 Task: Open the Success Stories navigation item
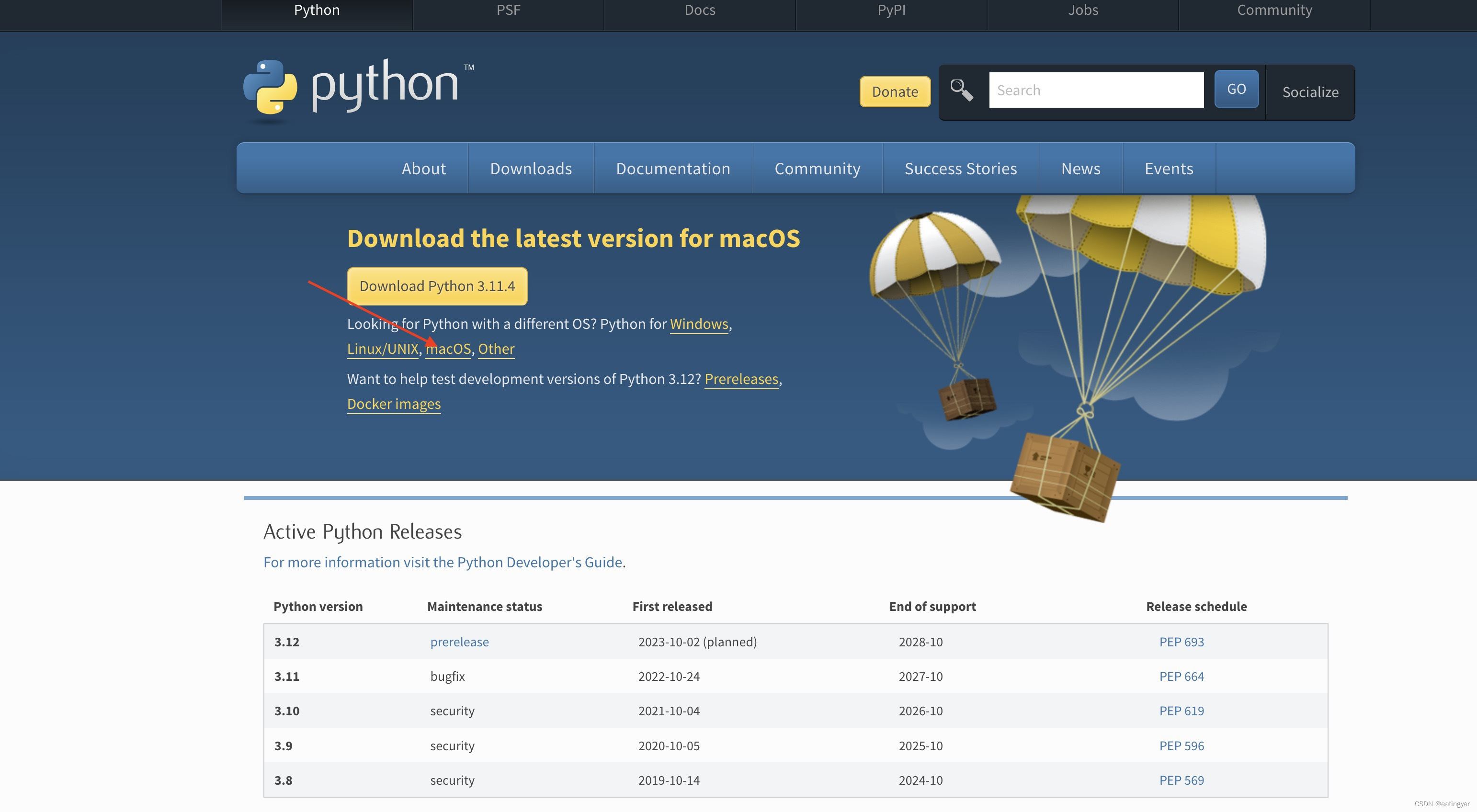960,169
